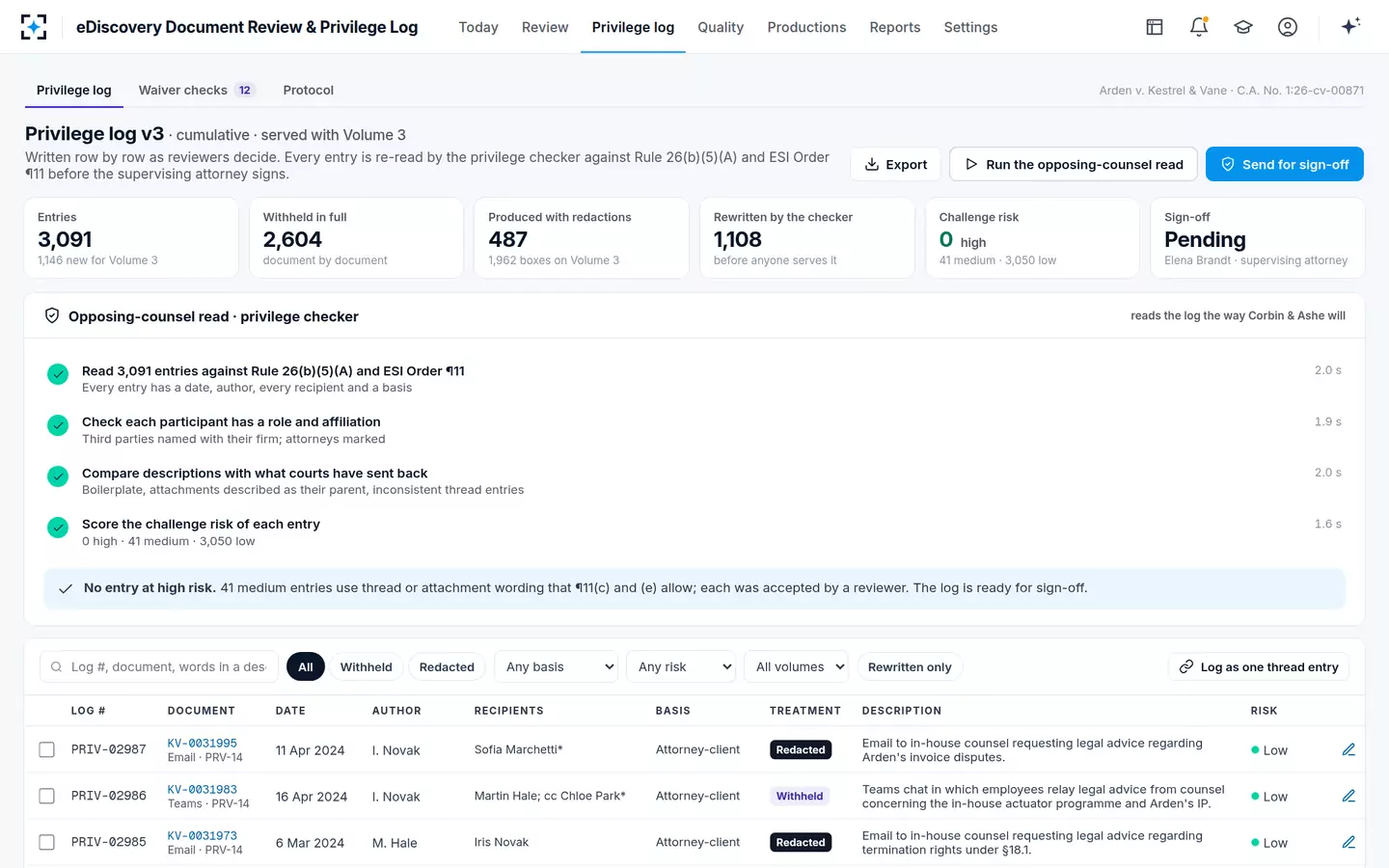Edit entry PRIV-02986 with pencil icon
Image resolution: width=1389 pixels, height=868 pixels.
pyautogui.click(x=1348, y=796)
